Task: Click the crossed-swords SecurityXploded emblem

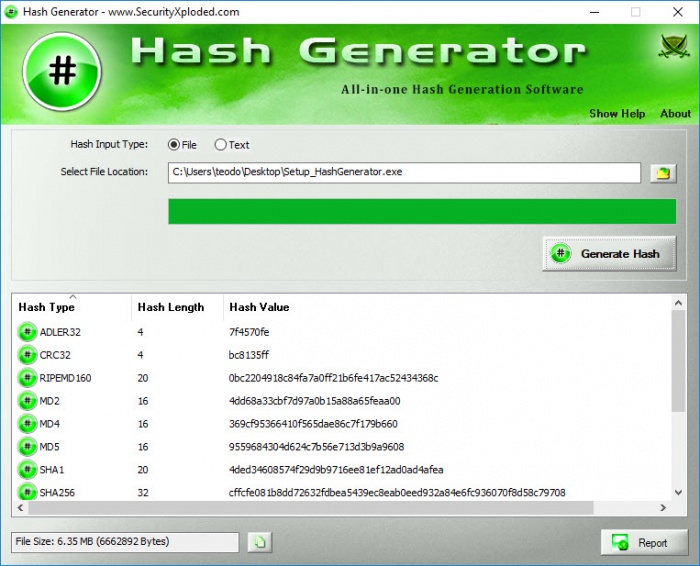Action: click(x=673, y=47)
